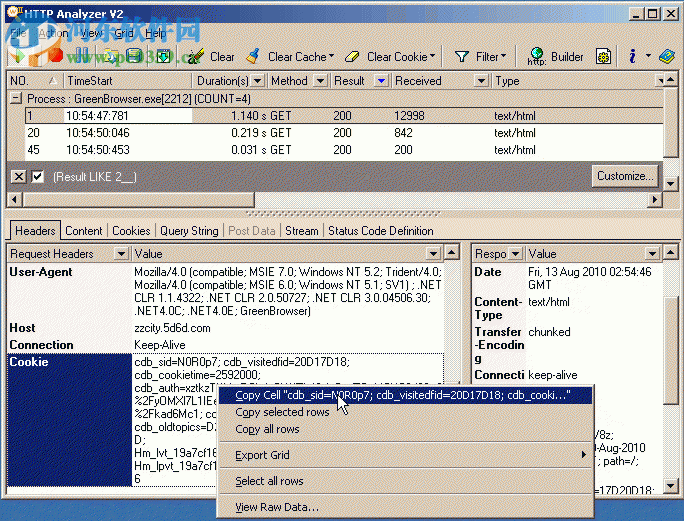Switch to the Cookies tab
Viewport: 684px width, 521px height.
click(x=131, y=231)
